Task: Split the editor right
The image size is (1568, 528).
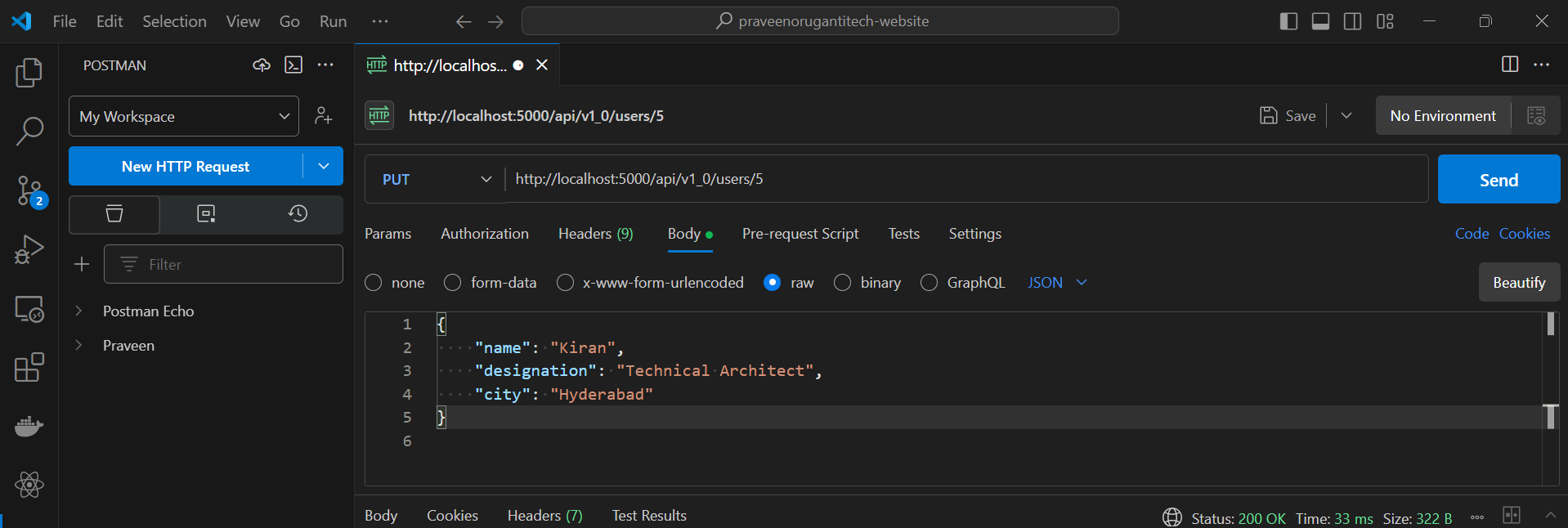Action: point(1510,65)
